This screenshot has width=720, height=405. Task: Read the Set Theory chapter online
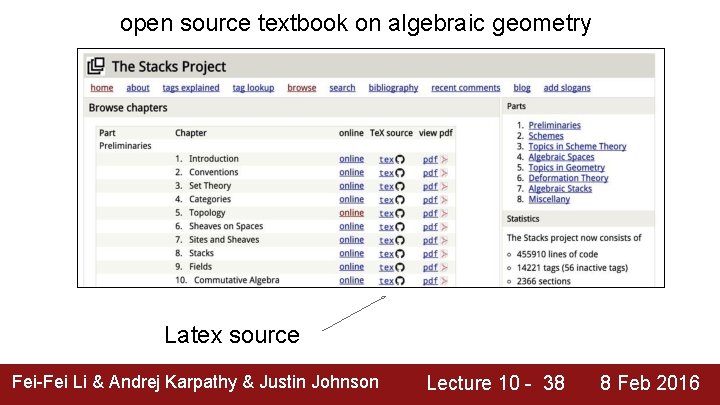coord(351,186)
